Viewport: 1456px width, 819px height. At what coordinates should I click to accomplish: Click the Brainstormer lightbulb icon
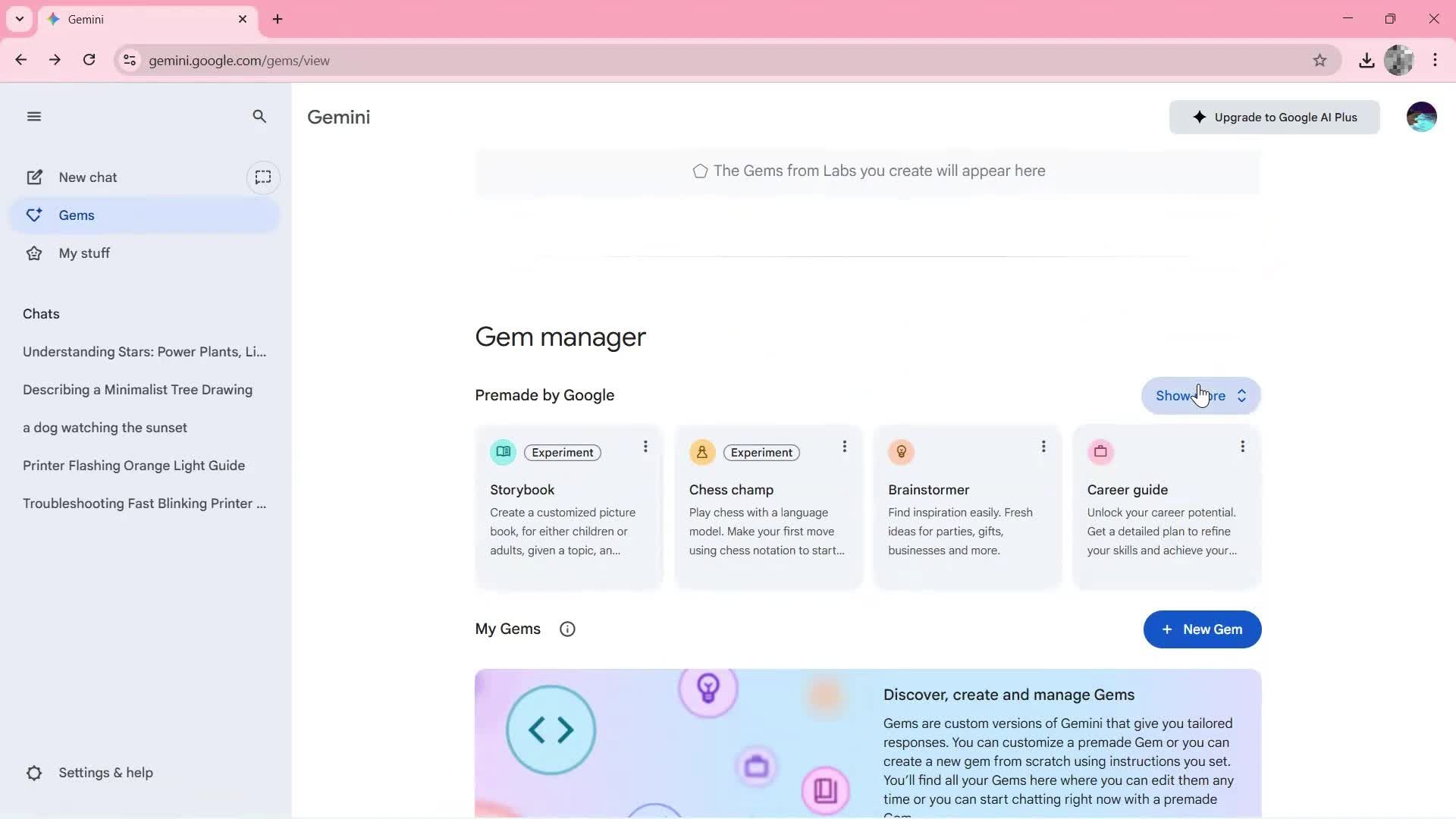(901, 452)
